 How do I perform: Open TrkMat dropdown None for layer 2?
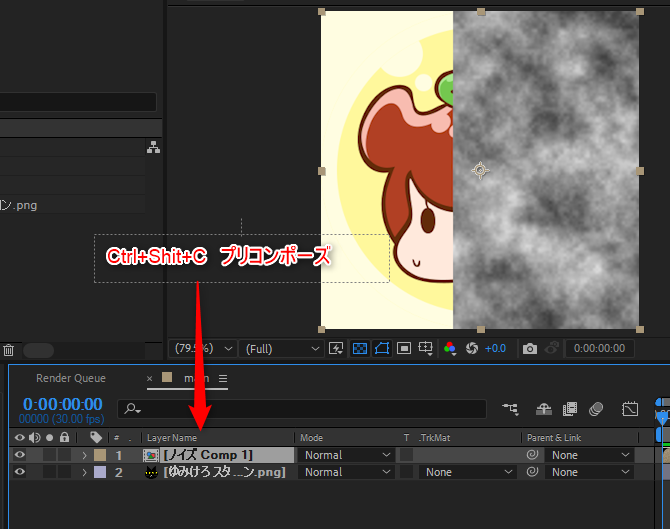click(467, 472)
